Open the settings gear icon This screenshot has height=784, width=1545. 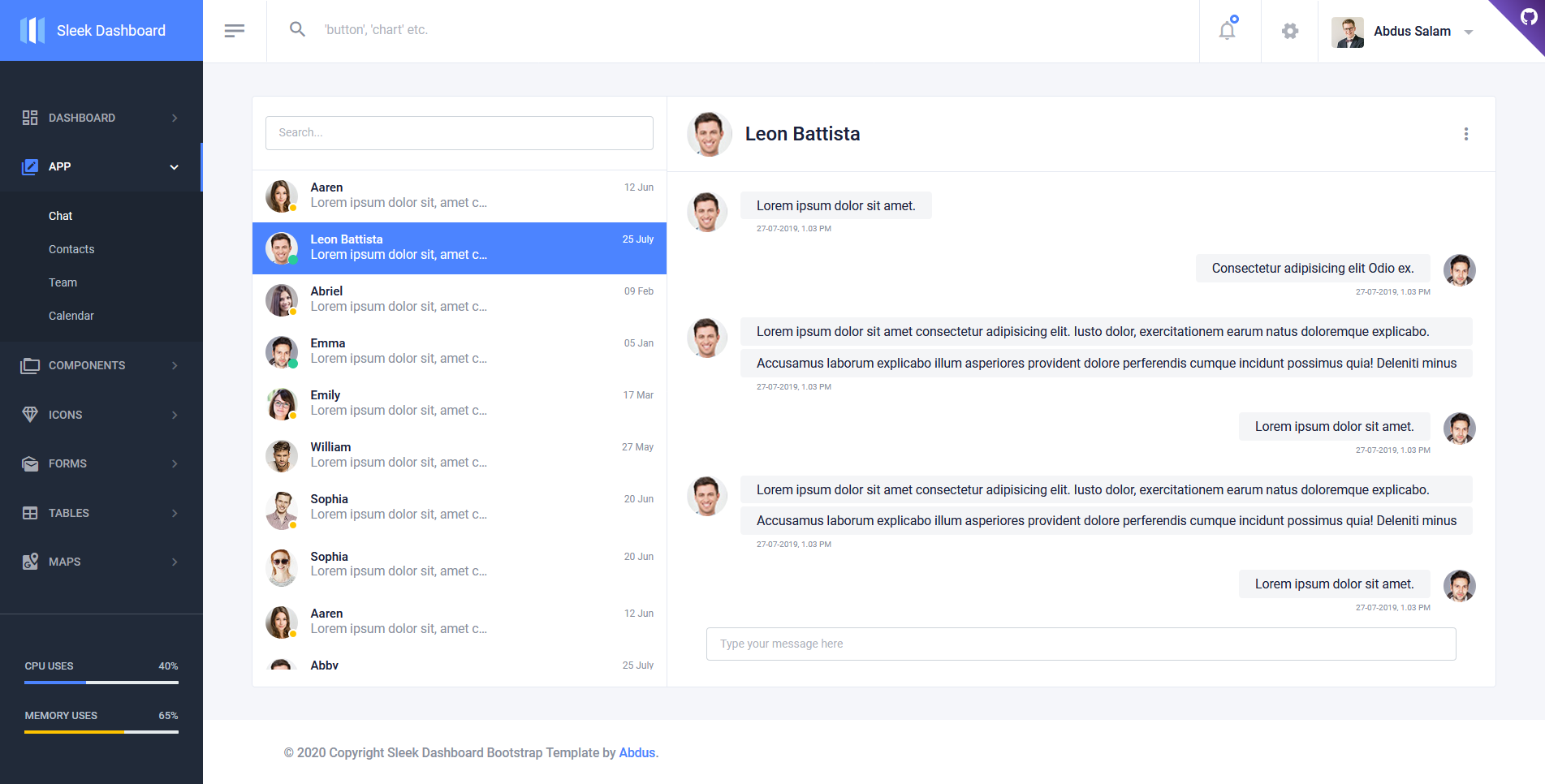[1289, 31]
